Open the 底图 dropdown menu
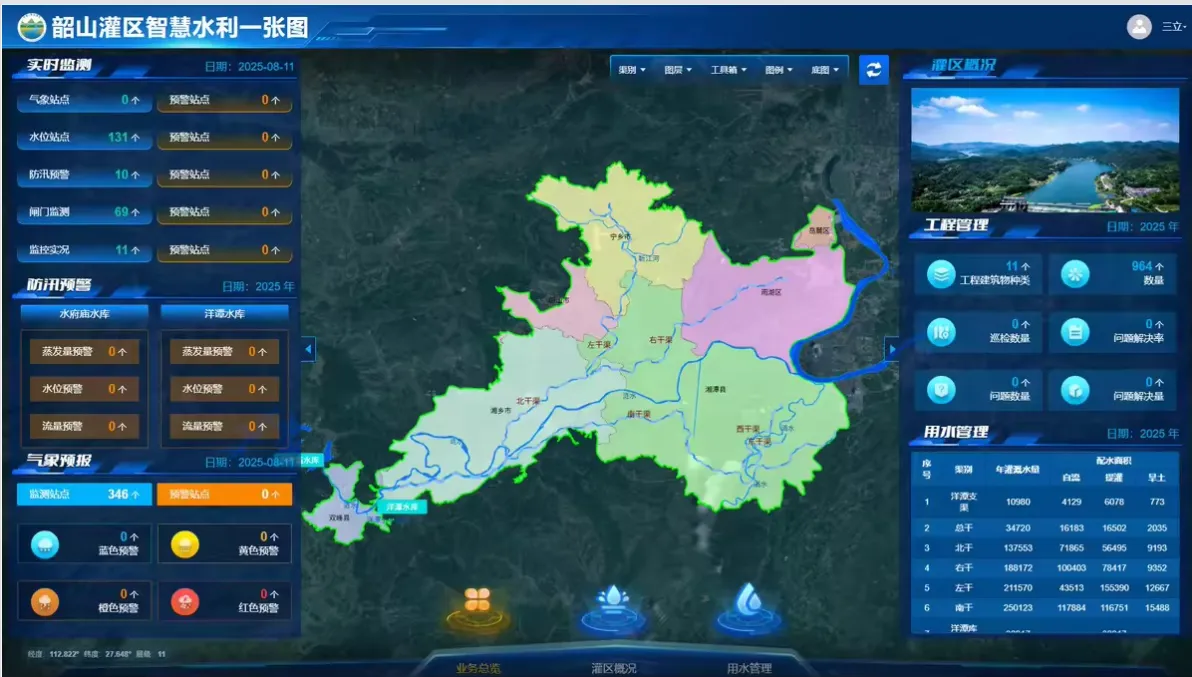 (x=825, y=70)
